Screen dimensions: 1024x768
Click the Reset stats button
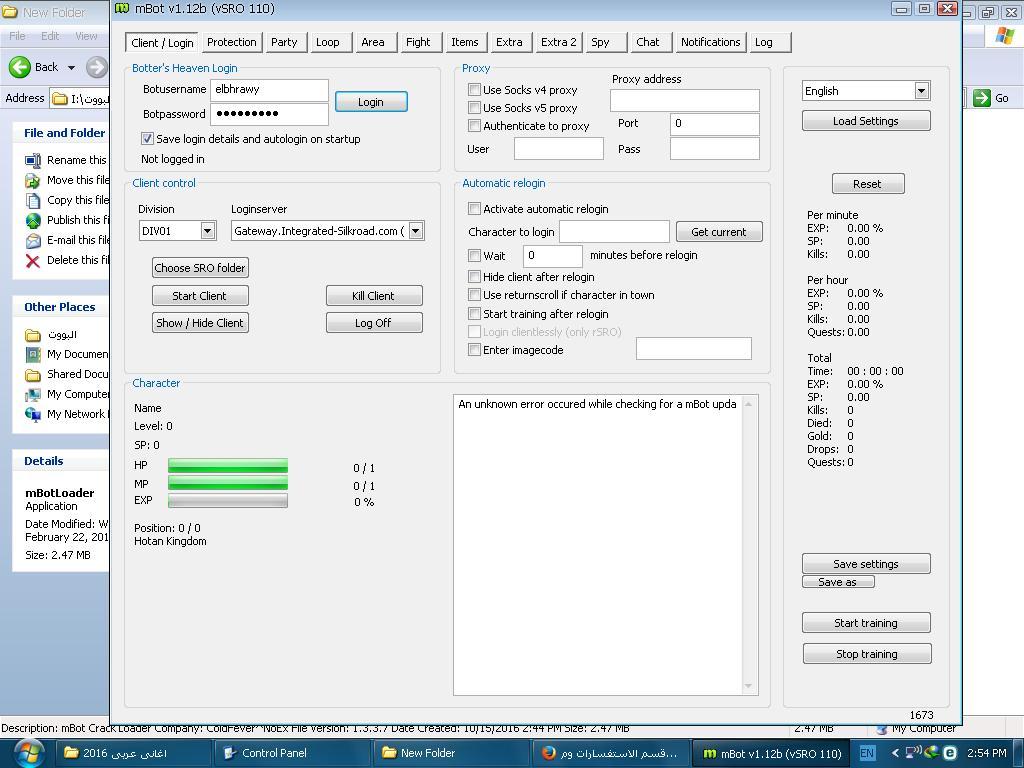[x=868, y=184]
